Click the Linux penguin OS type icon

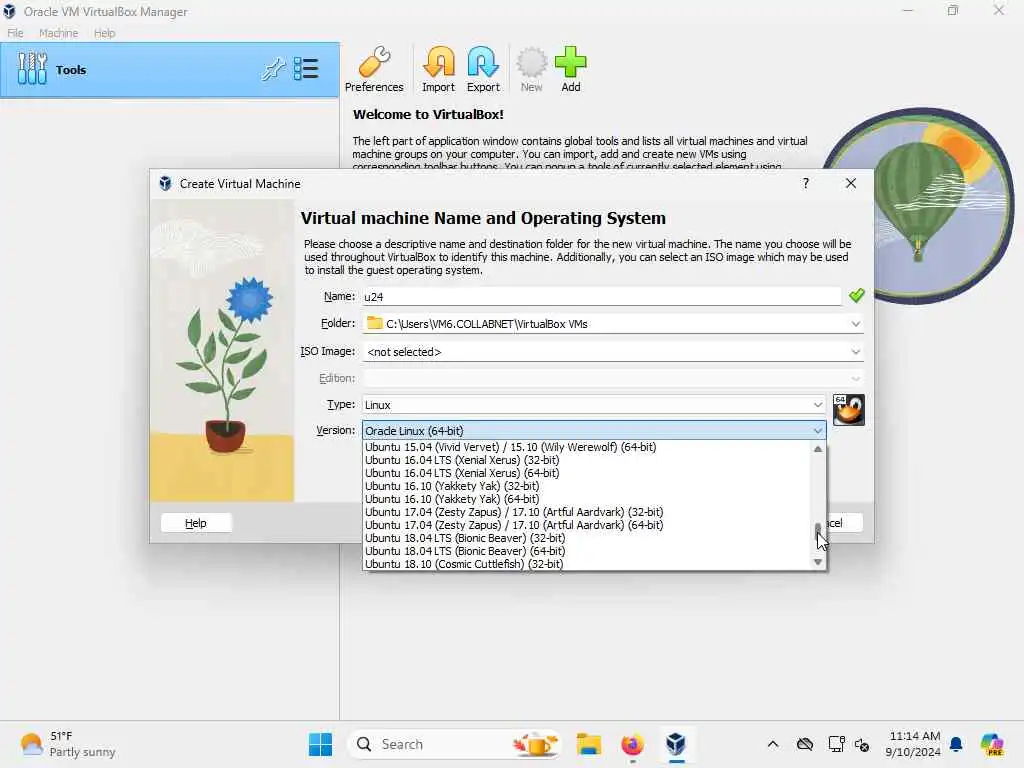[x=848, y=410]
